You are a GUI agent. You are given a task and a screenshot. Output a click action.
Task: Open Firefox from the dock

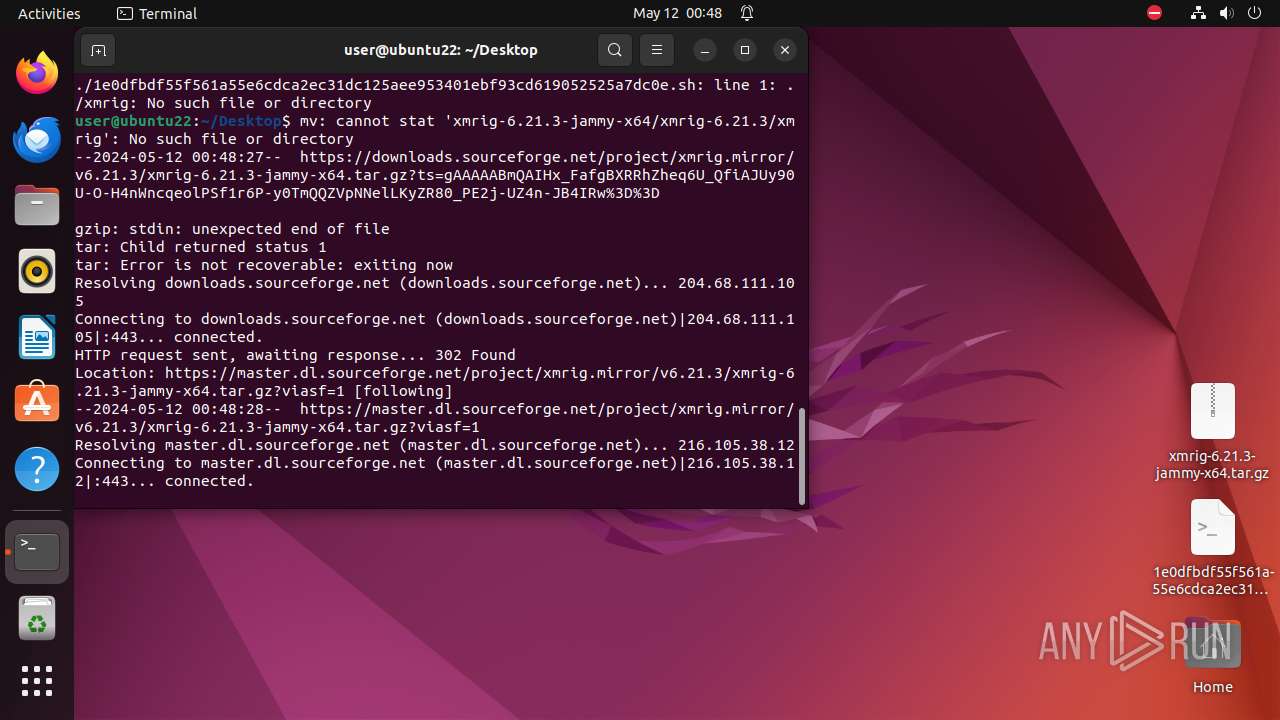point(37,73)
